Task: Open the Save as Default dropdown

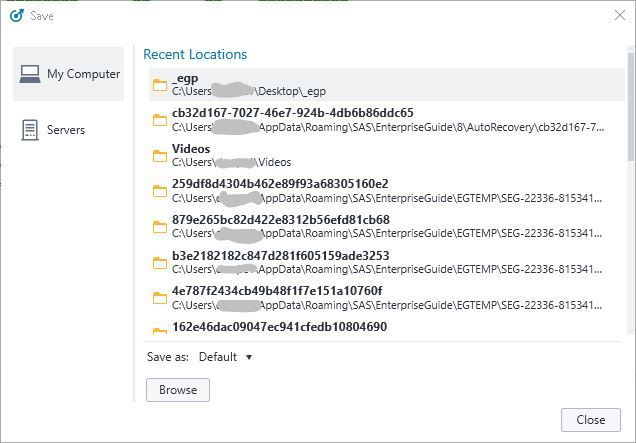Action: (226, 357)
